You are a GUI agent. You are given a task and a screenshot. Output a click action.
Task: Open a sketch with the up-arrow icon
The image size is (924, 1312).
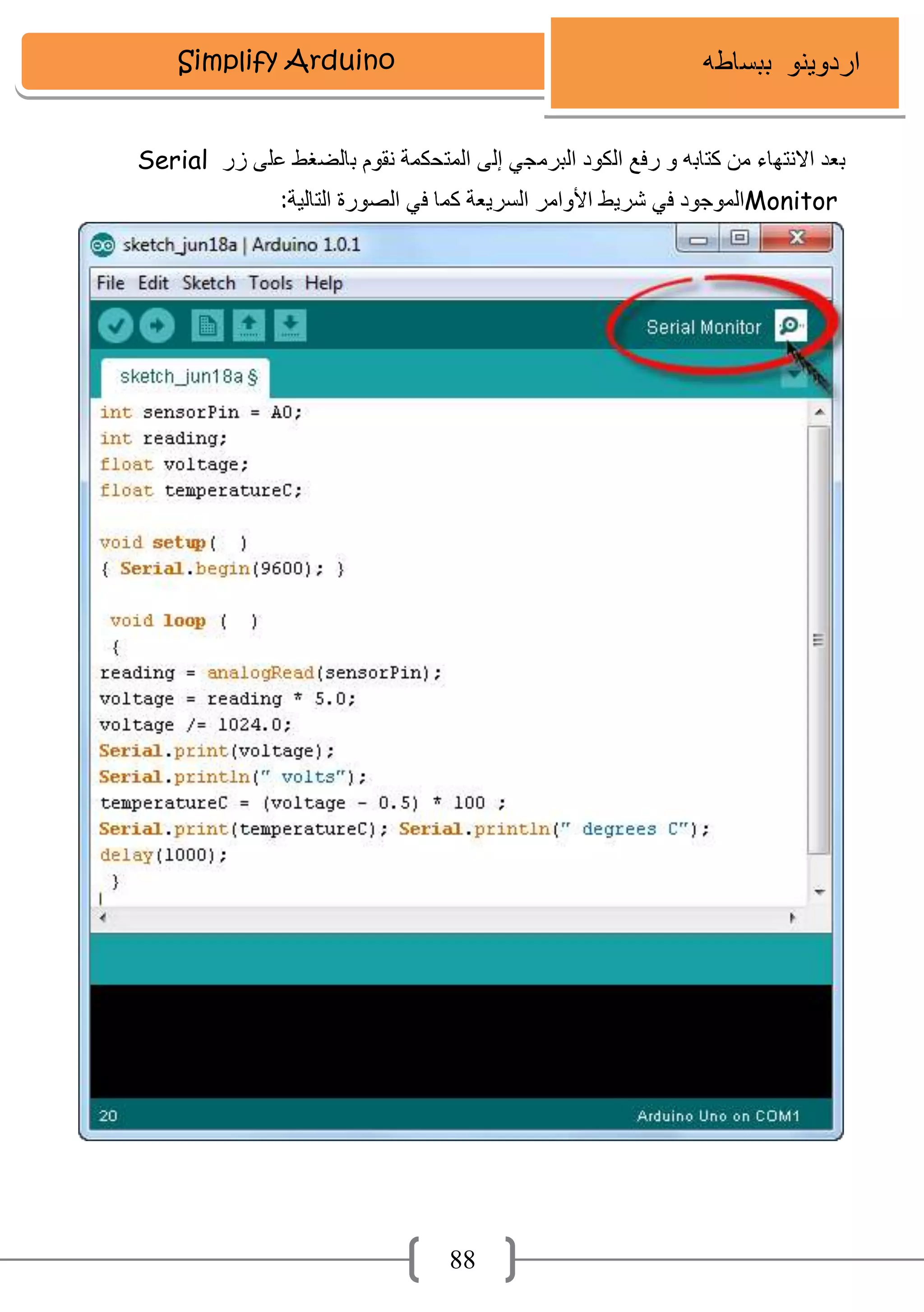point(249,326)
